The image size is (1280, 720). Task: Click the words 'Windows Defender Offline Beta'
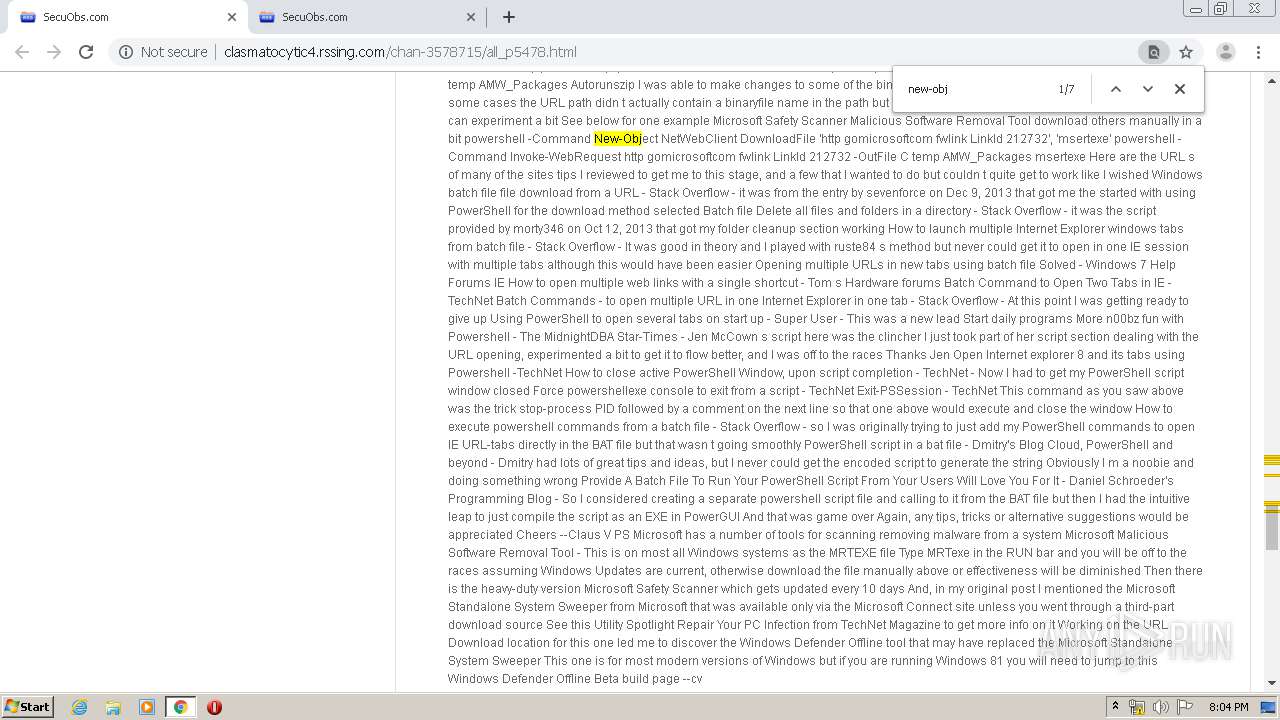tap(528, 679)
